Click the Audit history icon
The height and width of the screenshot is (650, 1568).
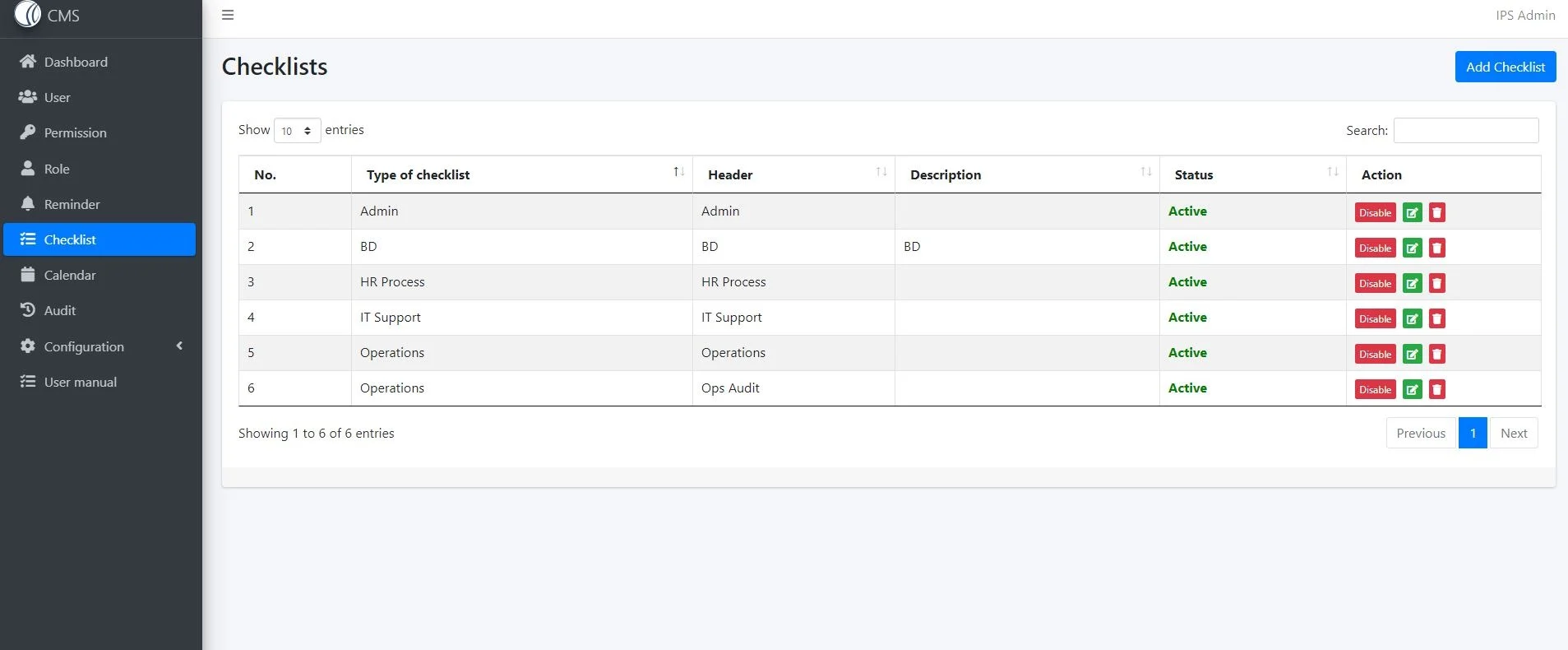[x=28, y=310]
